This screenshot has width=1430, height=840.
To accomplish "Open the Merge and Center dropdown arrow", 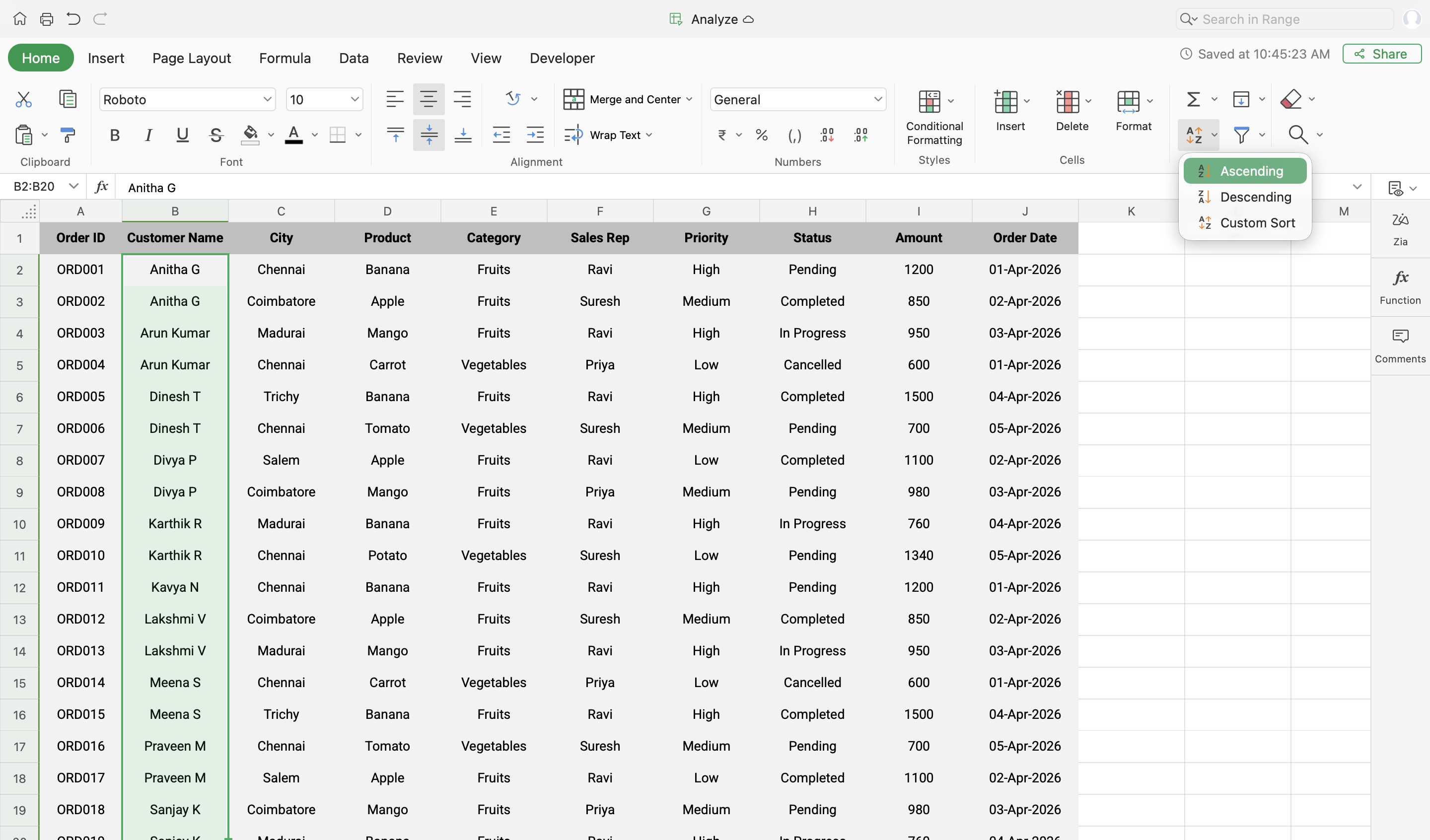I will (690, 99).
